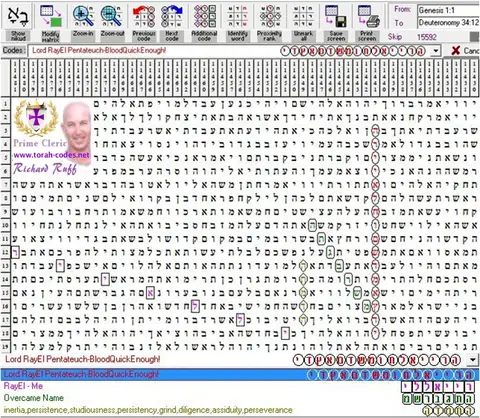The height and width of the screenshot is (418, 480).
Task: Click the Save screen label button
Action: coord(336,36)
